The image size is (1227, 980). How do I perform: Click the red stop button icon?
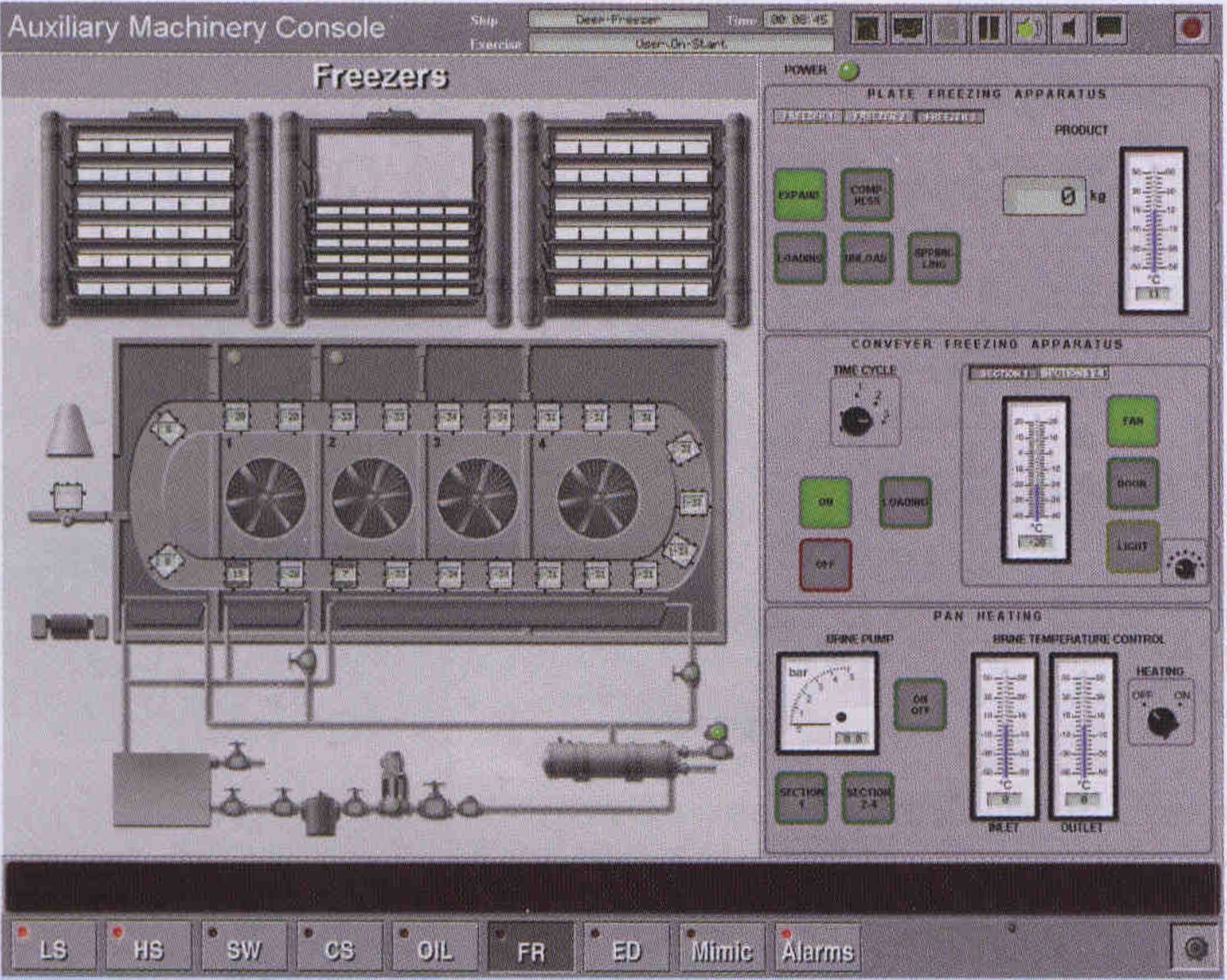[x=1192, y=28]
